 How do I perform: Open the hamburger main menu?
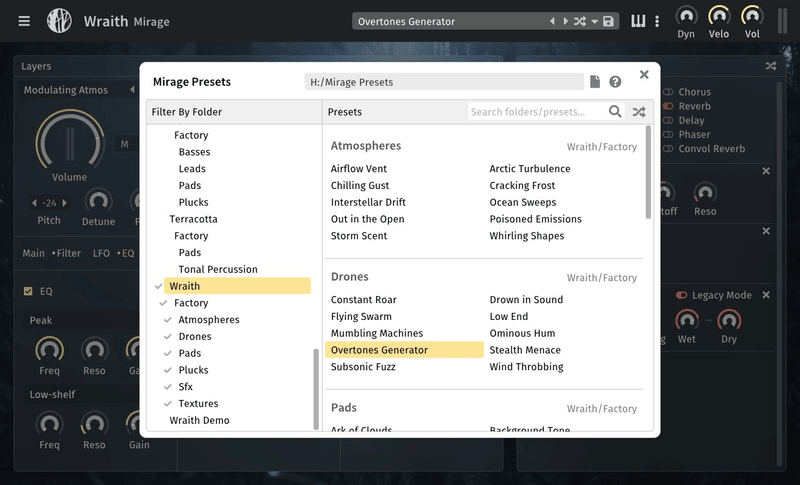pos(24,21)
